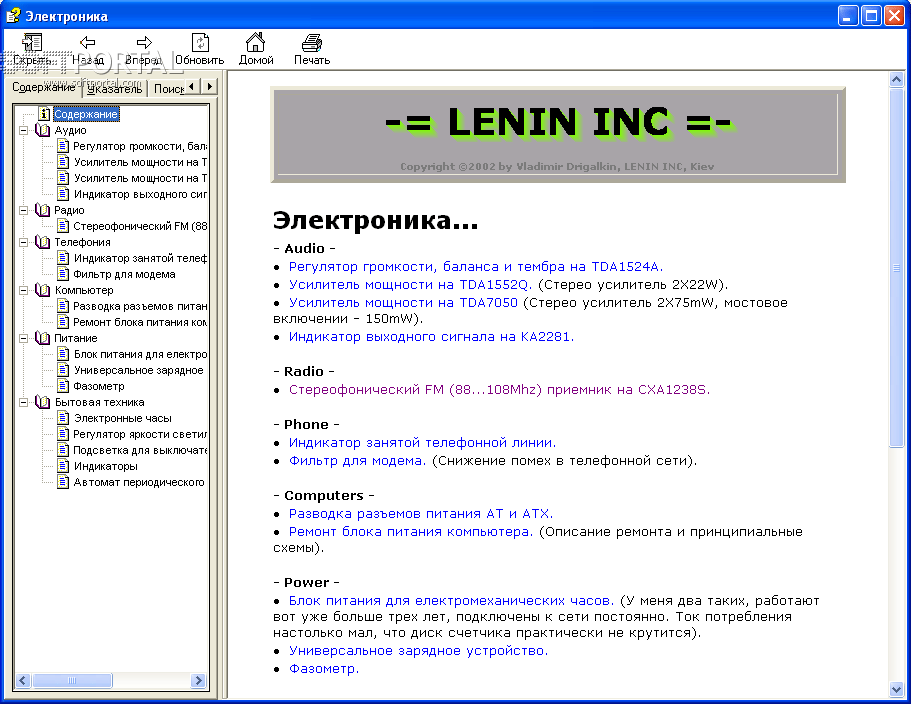Open link Индикатор занятой телефонной линии
The image size is (911, 704).
click(422, 443)
